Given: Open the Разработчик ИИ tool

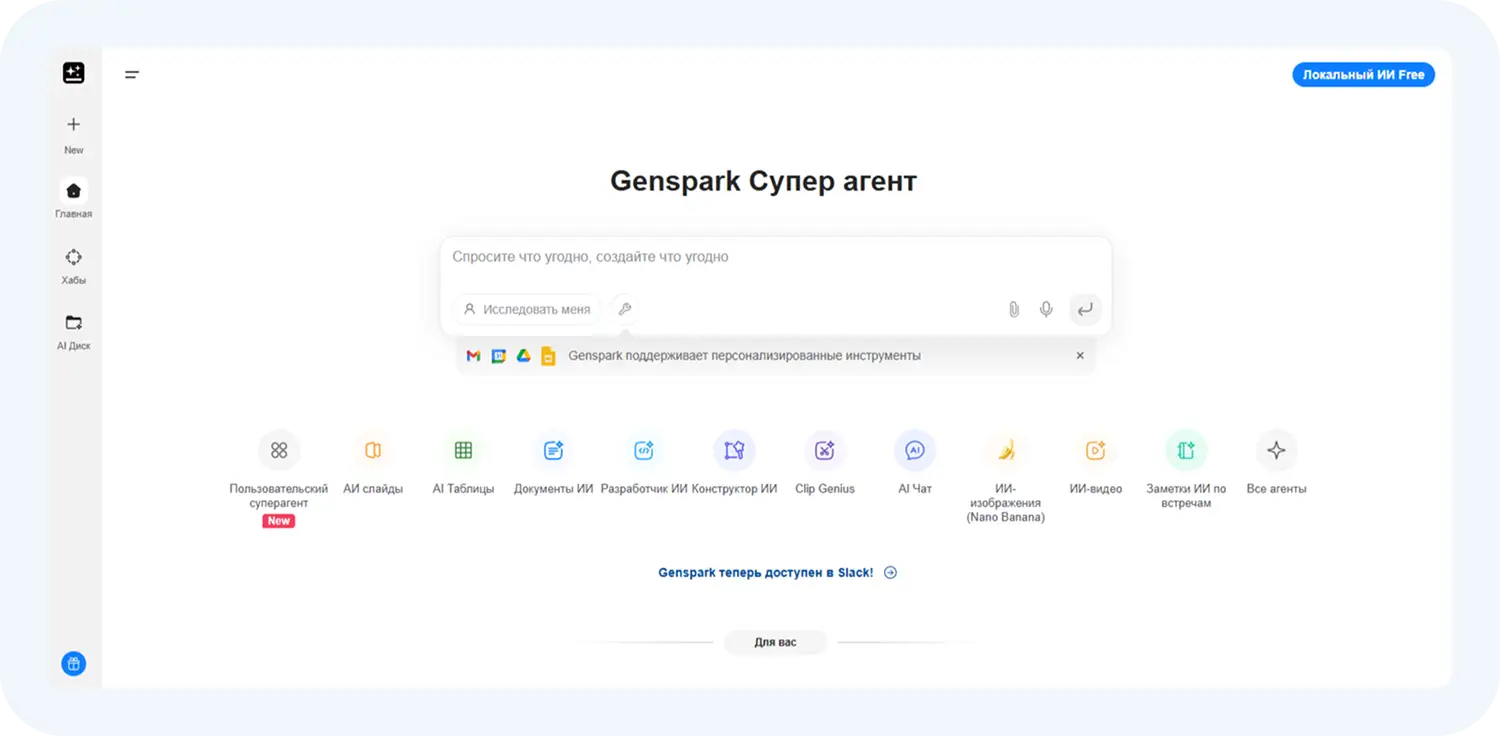Looking at the screenshot, I should point(644,450).
